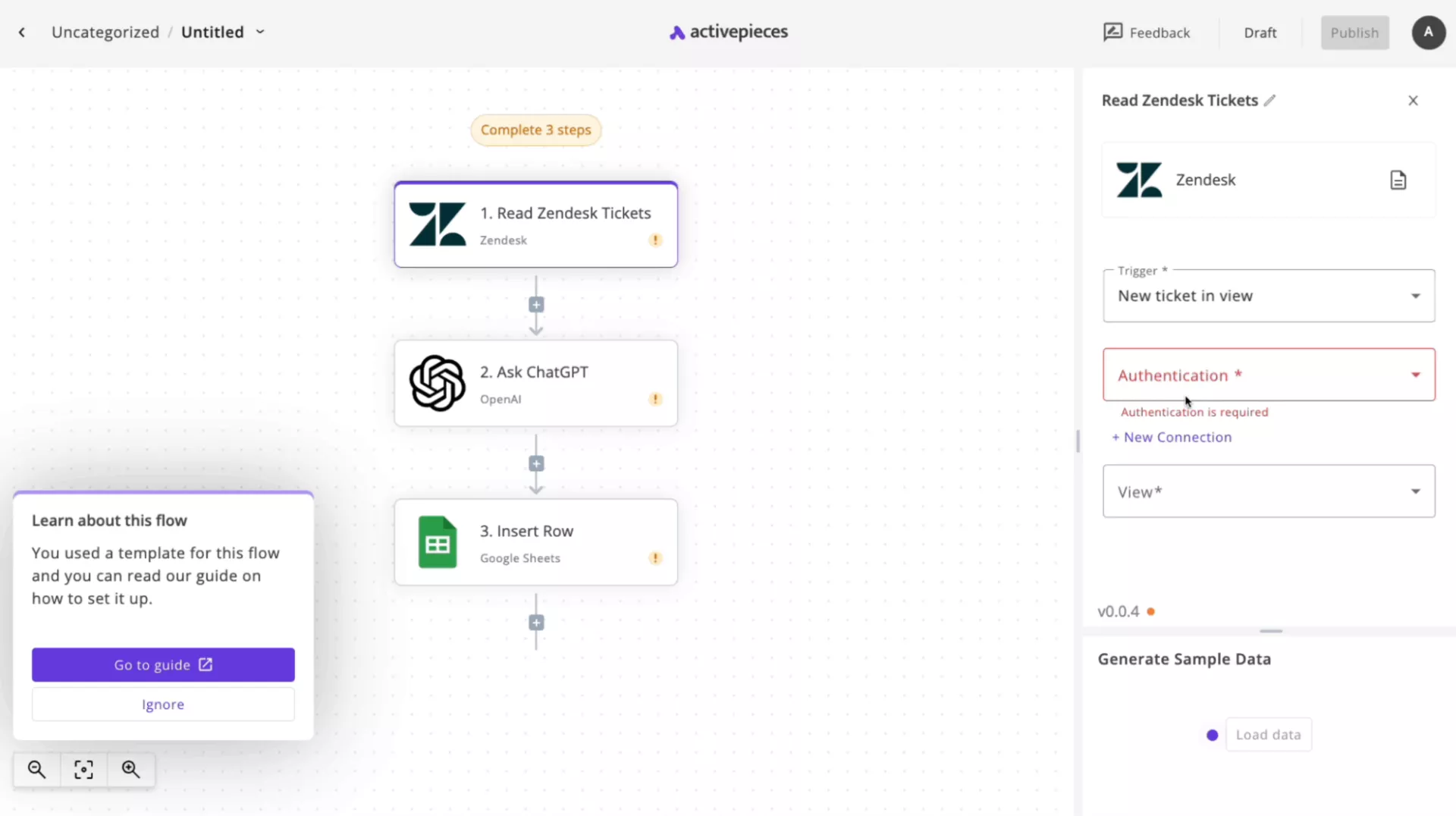This screenshot has height=816, width=1456.
Task: Click the New Connection link
Action: point(1172,437)
